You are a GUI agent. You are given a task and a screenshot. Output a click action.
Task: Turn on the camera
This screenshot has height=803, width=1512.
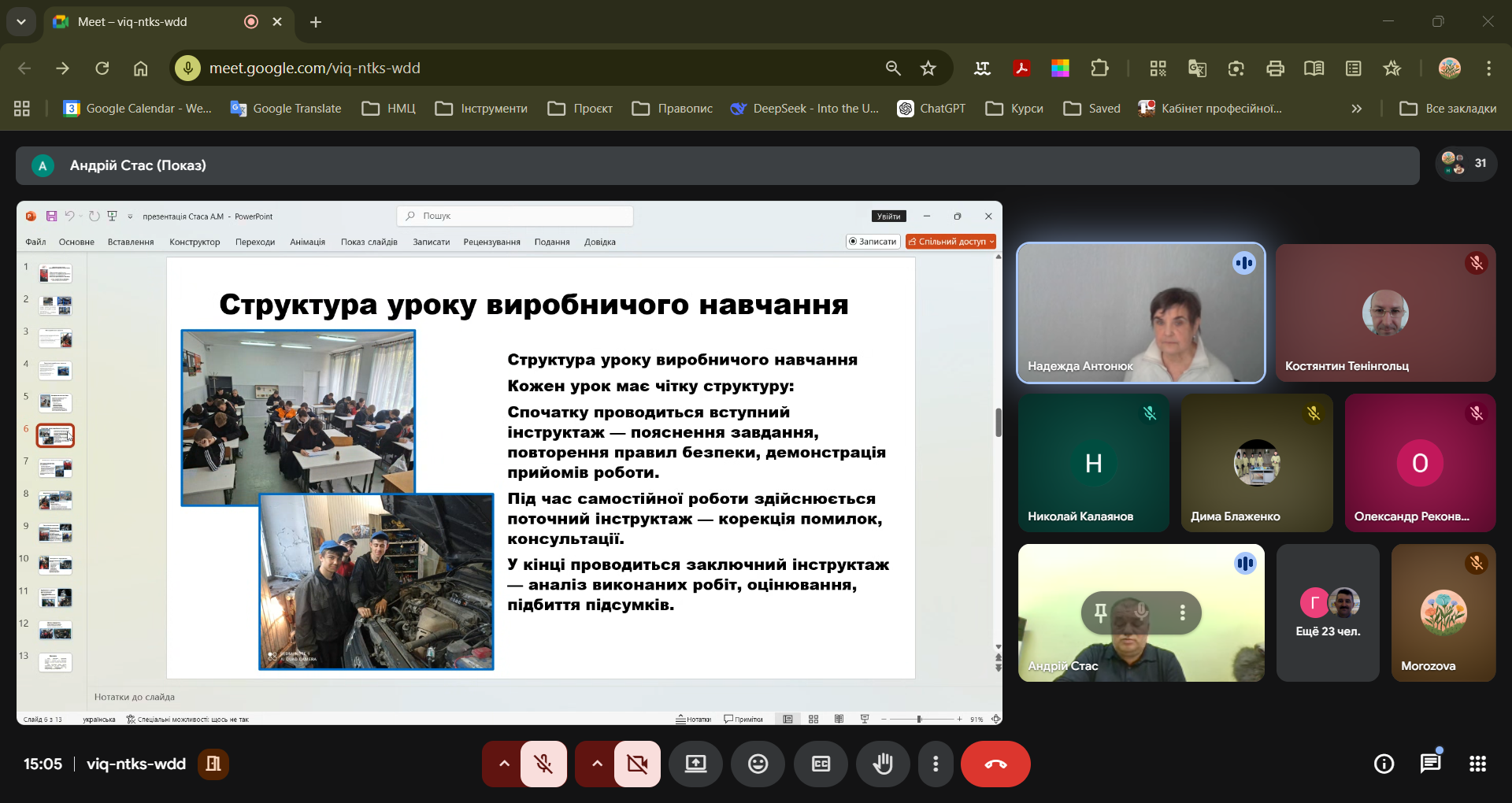[x=637, y=764]
